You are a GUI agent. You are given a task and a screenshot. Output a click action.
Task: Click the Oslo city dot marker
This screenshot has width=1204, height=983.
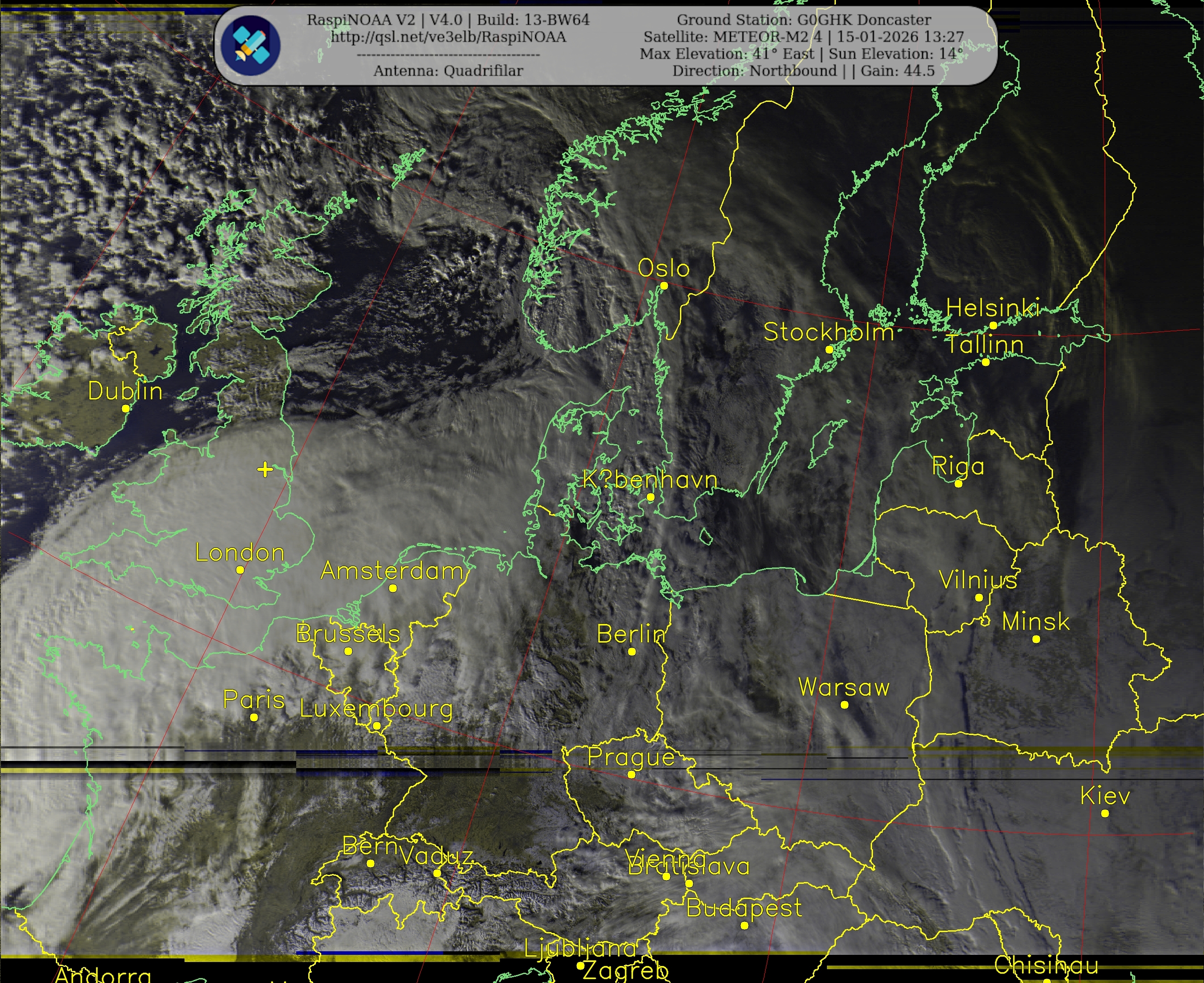click(664, 286)
